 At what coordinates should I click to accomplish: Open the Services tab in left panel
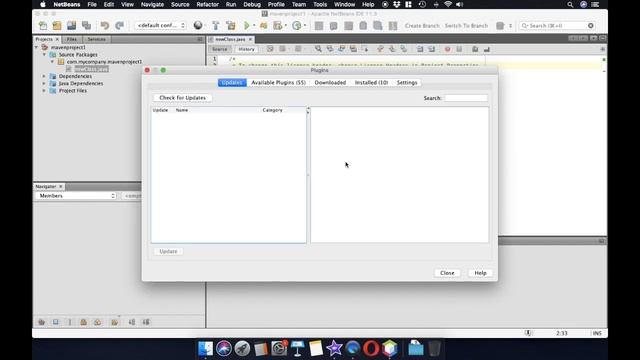coord(97,39)
